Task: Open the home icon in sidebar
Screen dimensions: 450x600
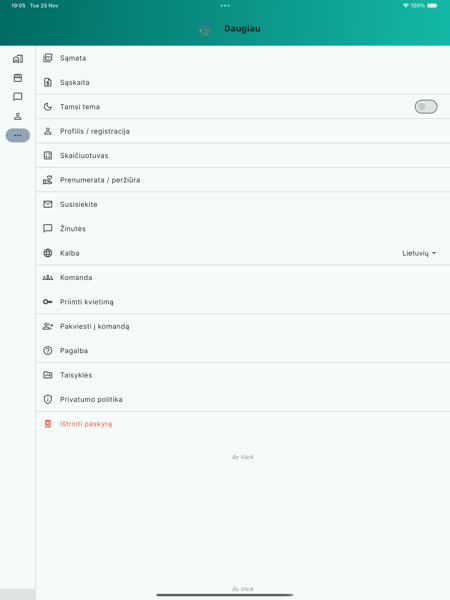Action: (x=18, y=59)
